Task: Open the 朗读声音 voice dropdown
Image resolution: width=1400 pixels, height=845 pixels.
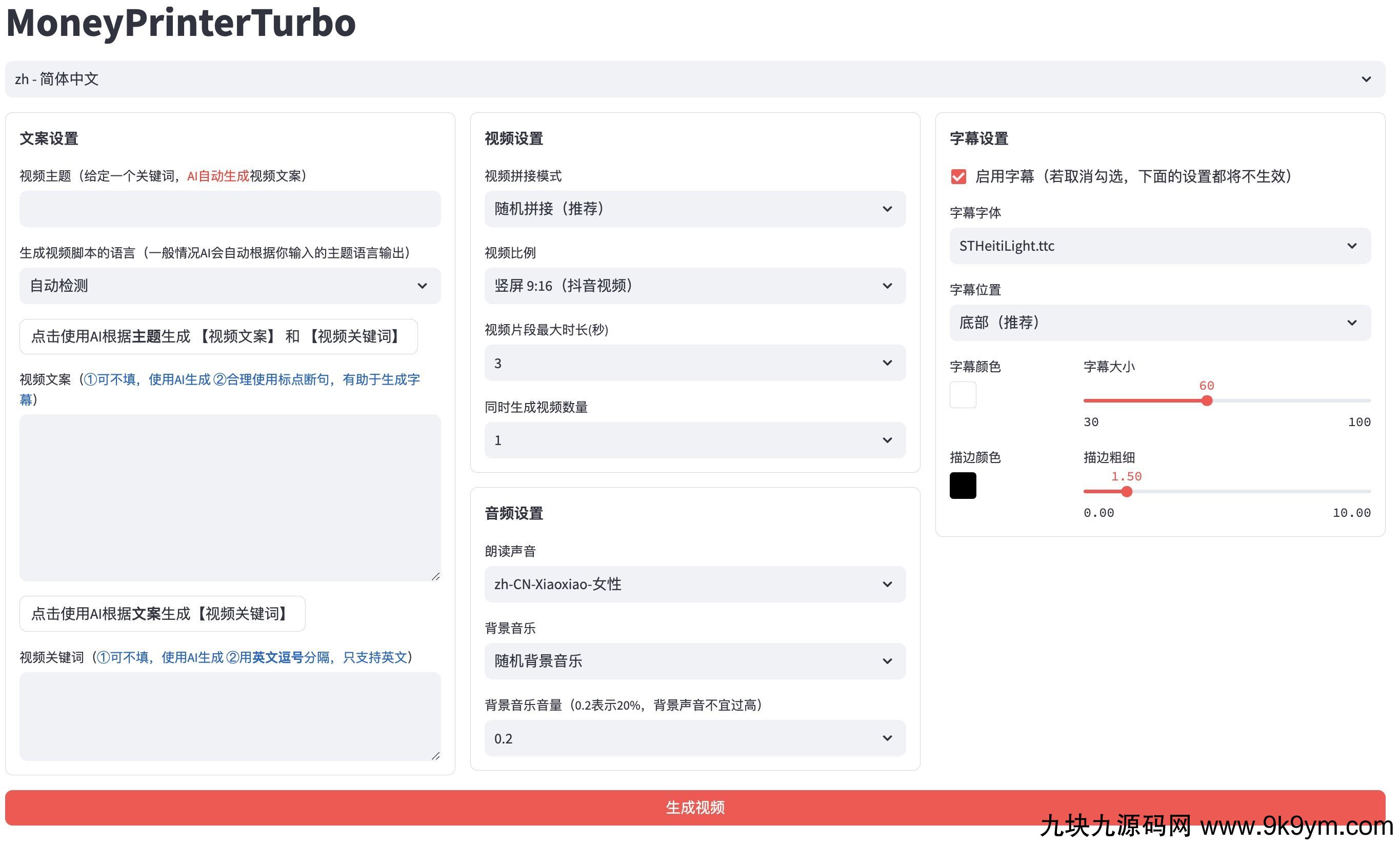Action: [x=694, y=584]
